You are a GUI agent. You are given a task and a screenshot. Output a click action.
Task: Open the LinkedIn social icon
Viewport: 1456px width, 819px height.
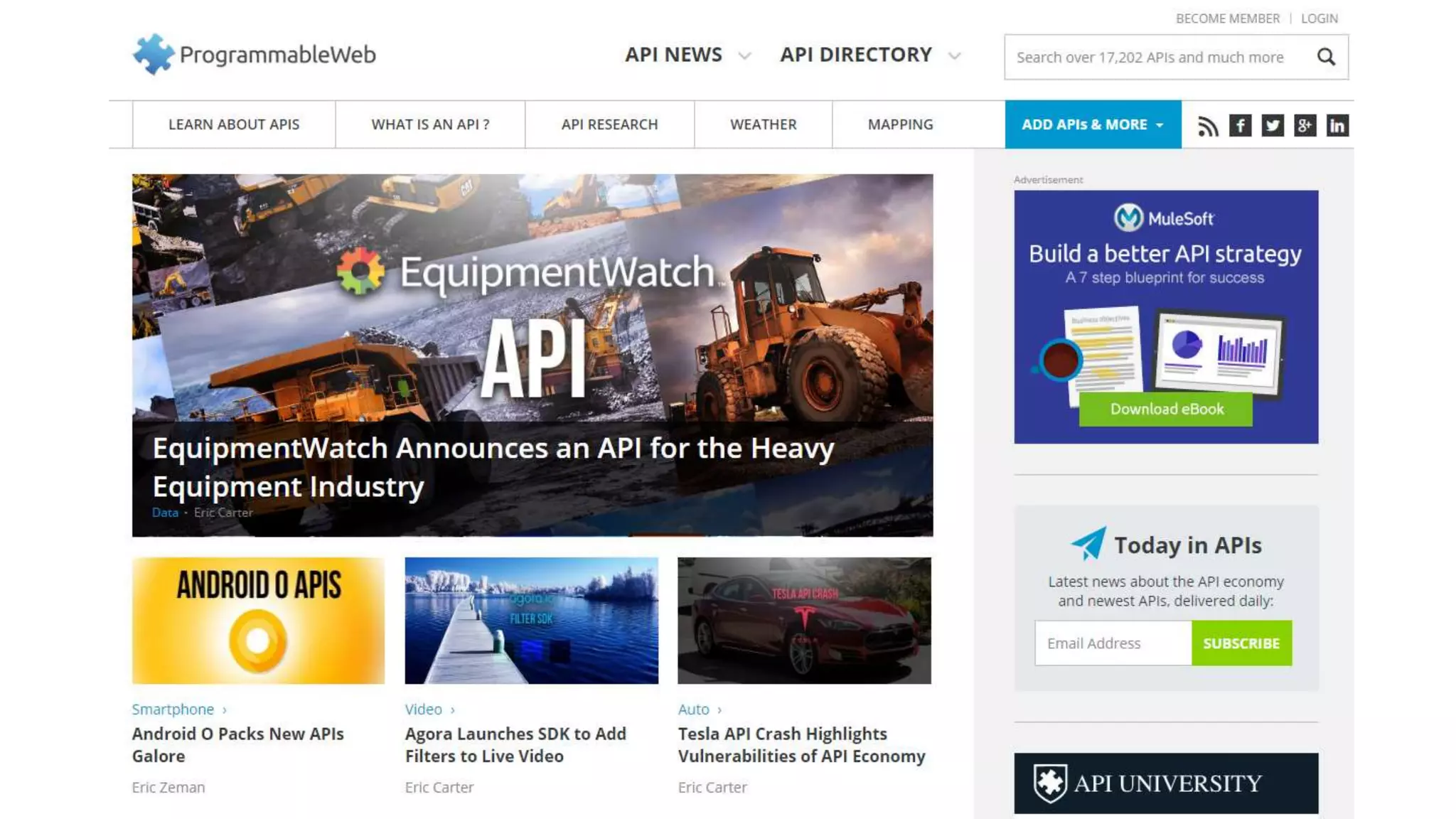(1337, 126)
